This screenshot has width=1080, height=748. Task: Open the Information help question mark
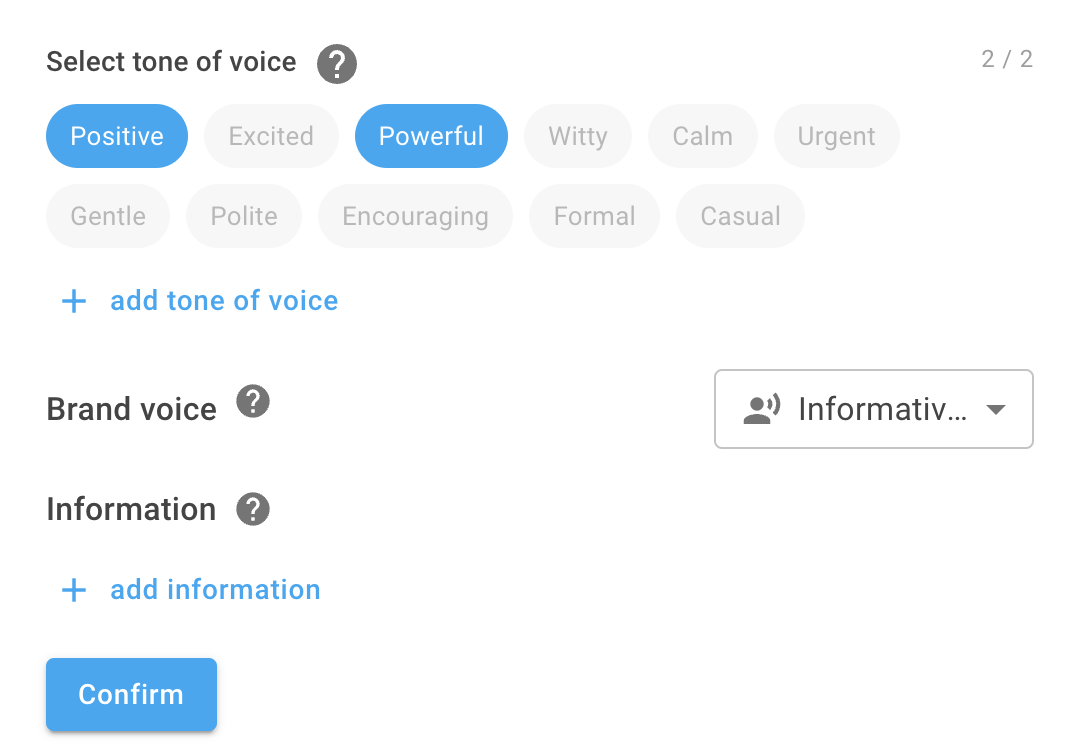(253, 509)
